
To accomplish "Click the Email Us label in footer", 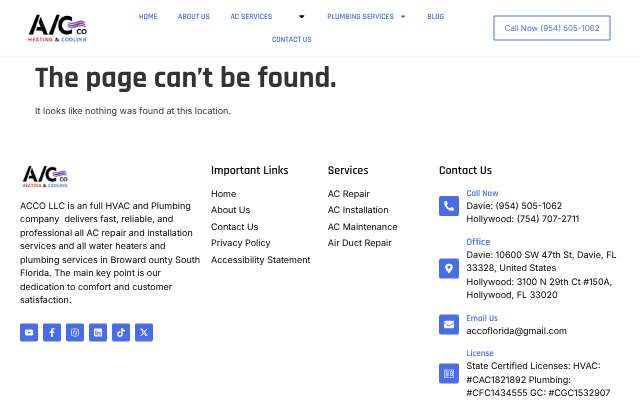I will (x=482, y=318).
